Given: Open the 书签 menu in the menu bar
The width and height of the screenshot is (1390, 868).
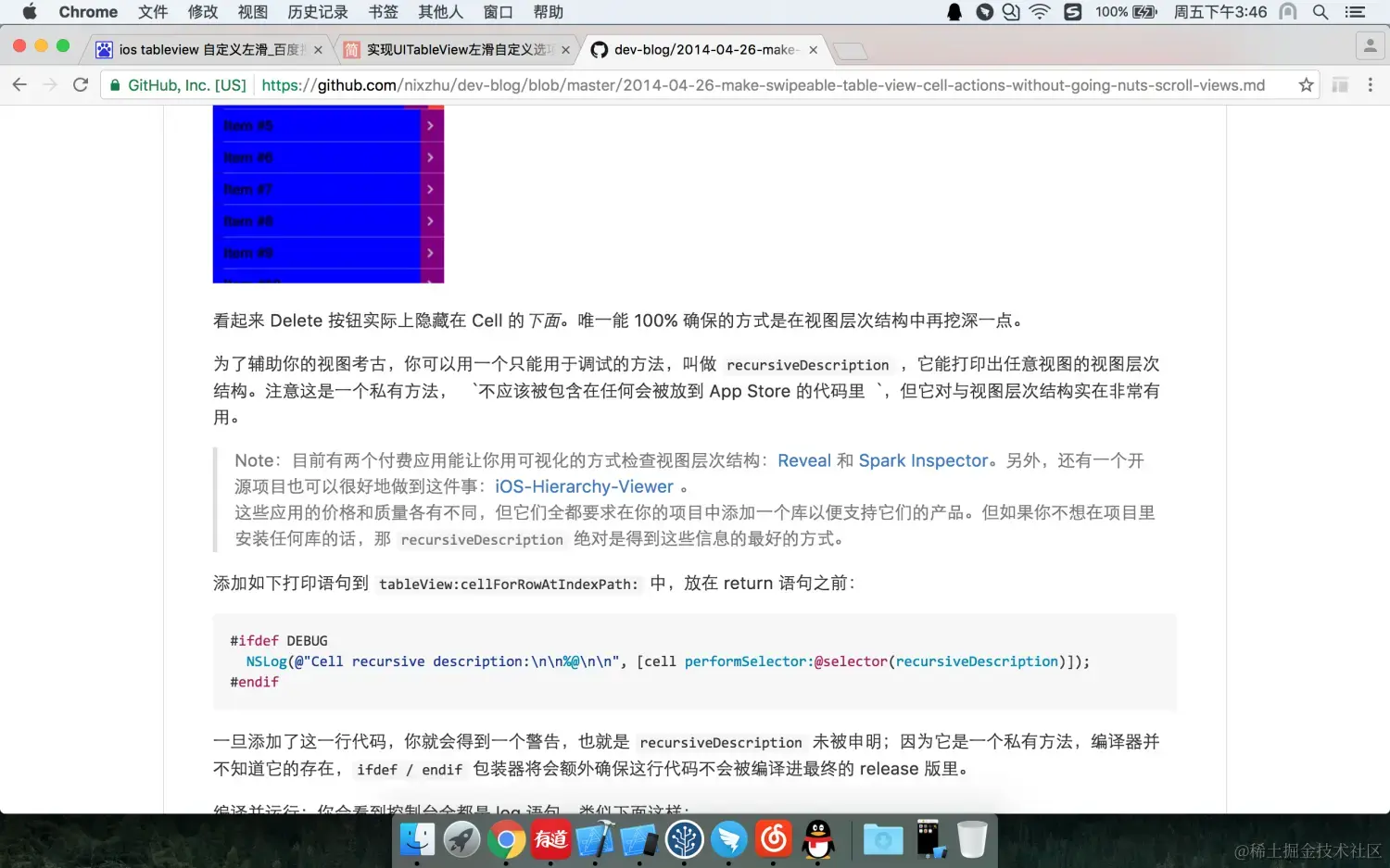Looking at the screenshot, I should 382,12.
